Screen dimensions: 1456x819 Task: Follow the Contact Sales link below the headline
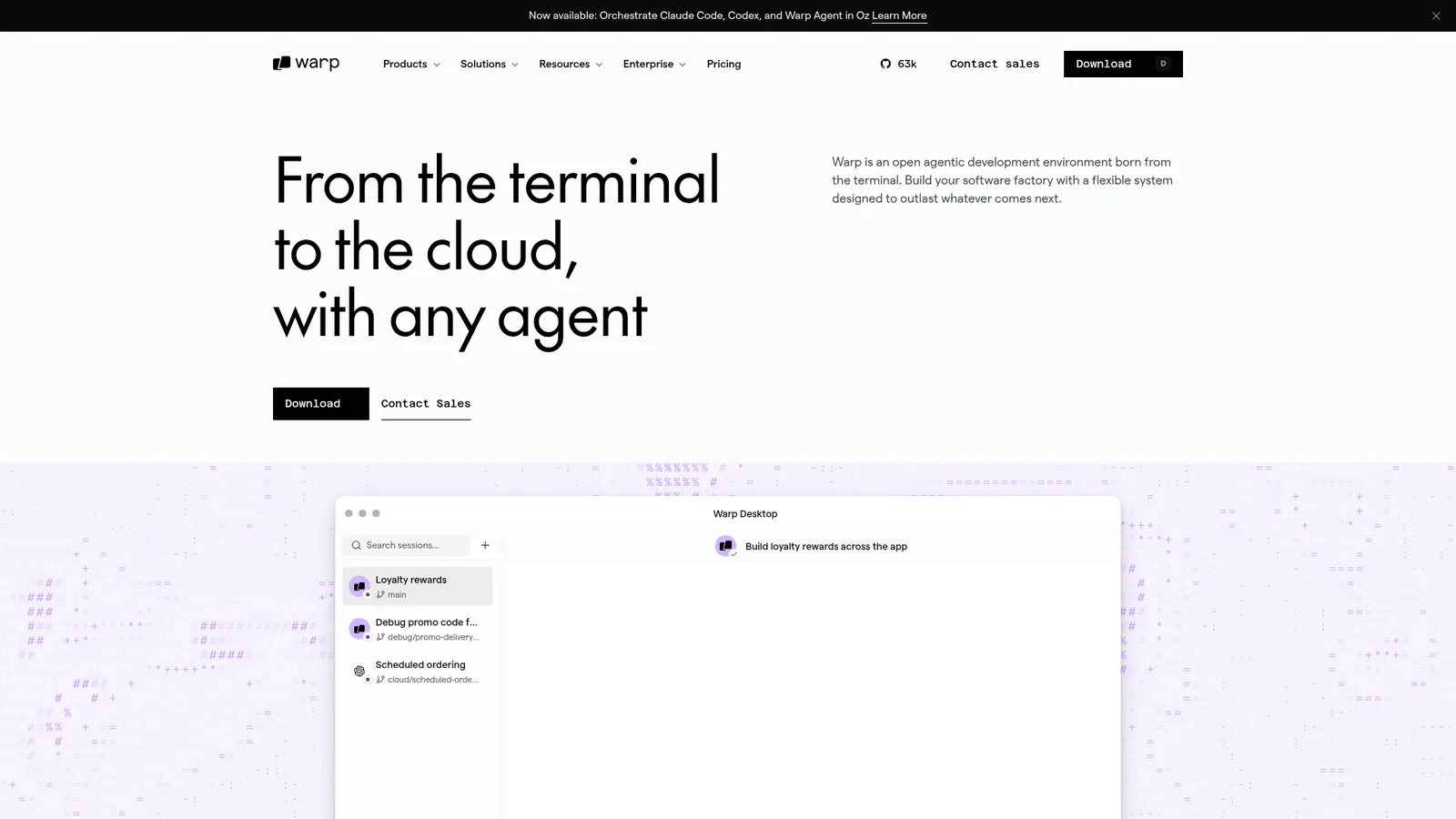[426, 404]
